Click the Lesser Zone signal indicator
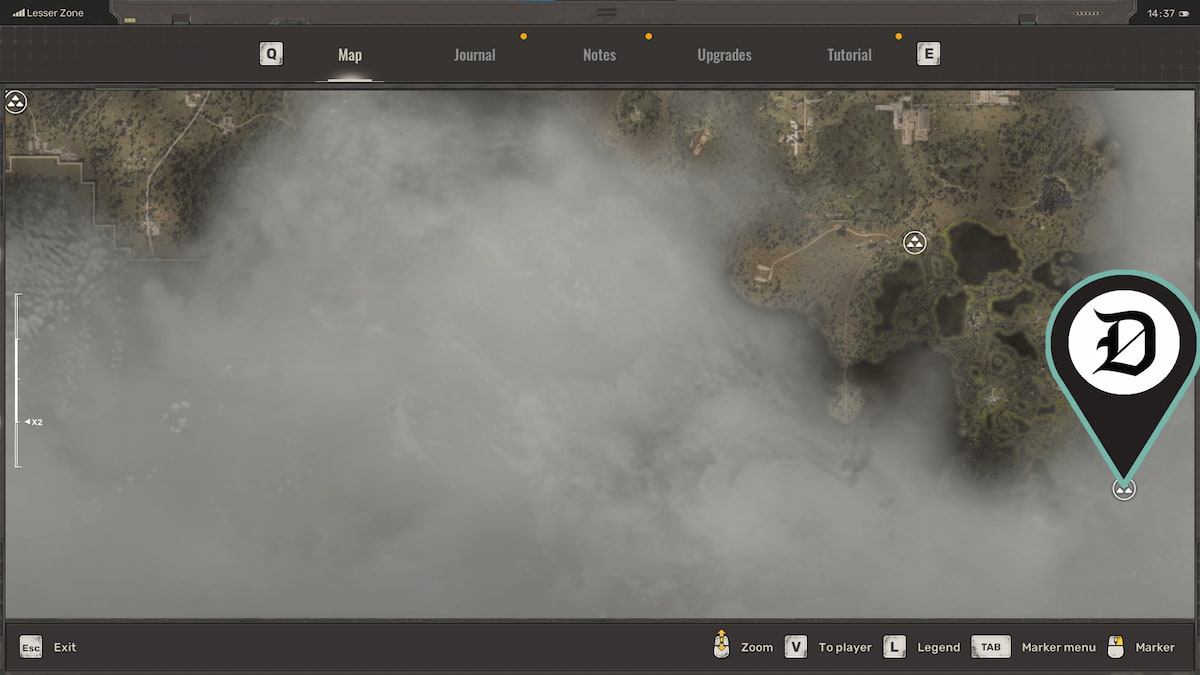The image size is (1200, 675). [x=48, y=13]
